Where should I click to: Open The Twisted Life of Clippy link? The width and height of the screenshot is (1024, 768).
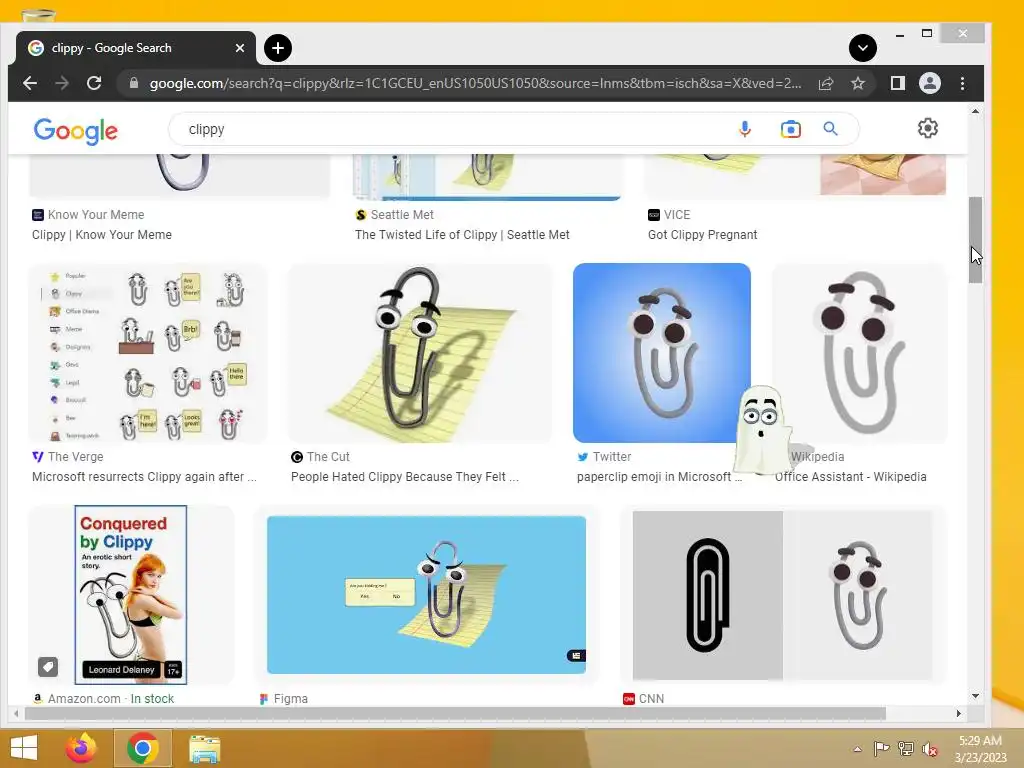(x=462, y=234)
